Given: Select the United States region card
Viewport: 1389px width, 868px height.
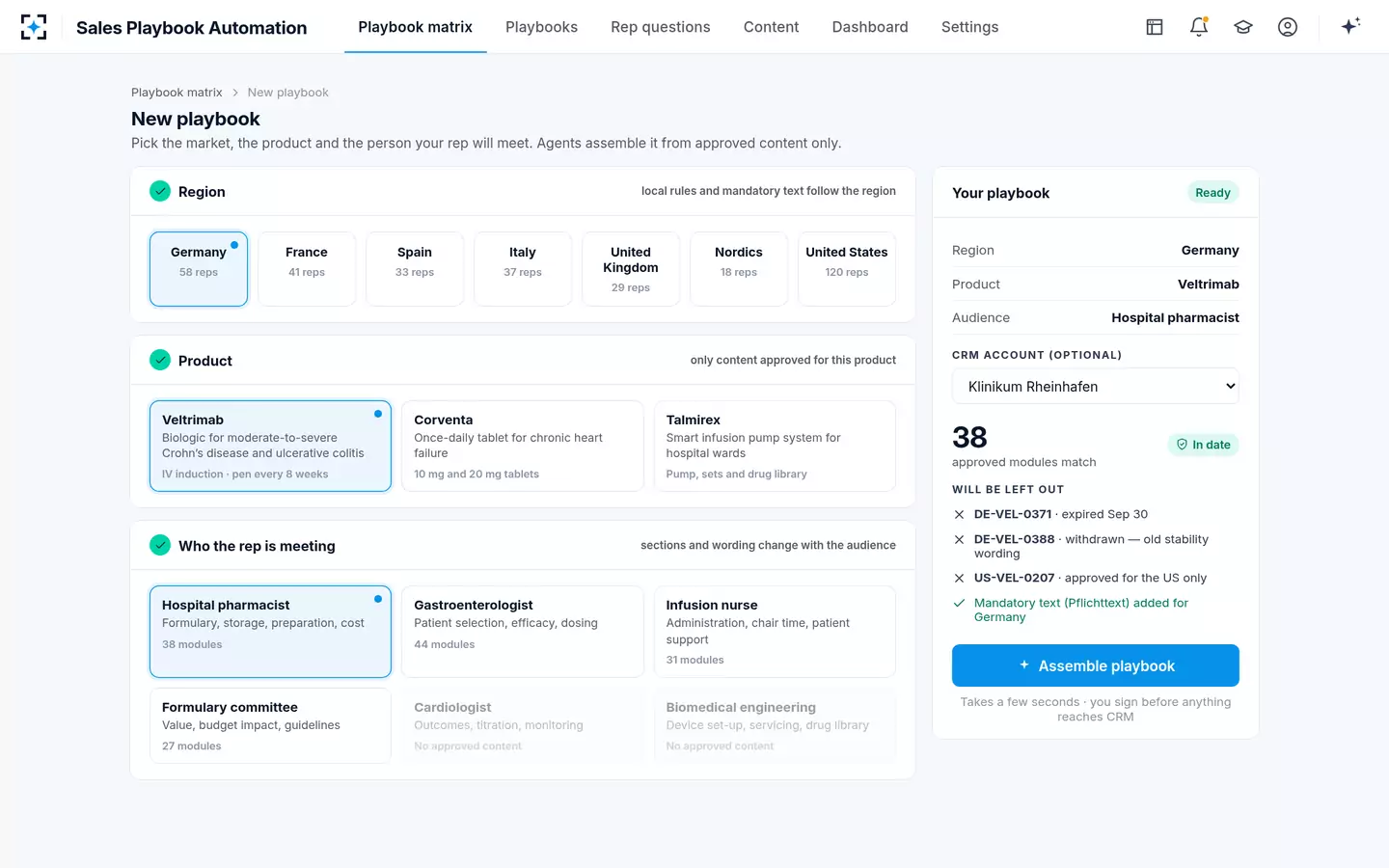Looking at the screenshot, I should 847,269.
